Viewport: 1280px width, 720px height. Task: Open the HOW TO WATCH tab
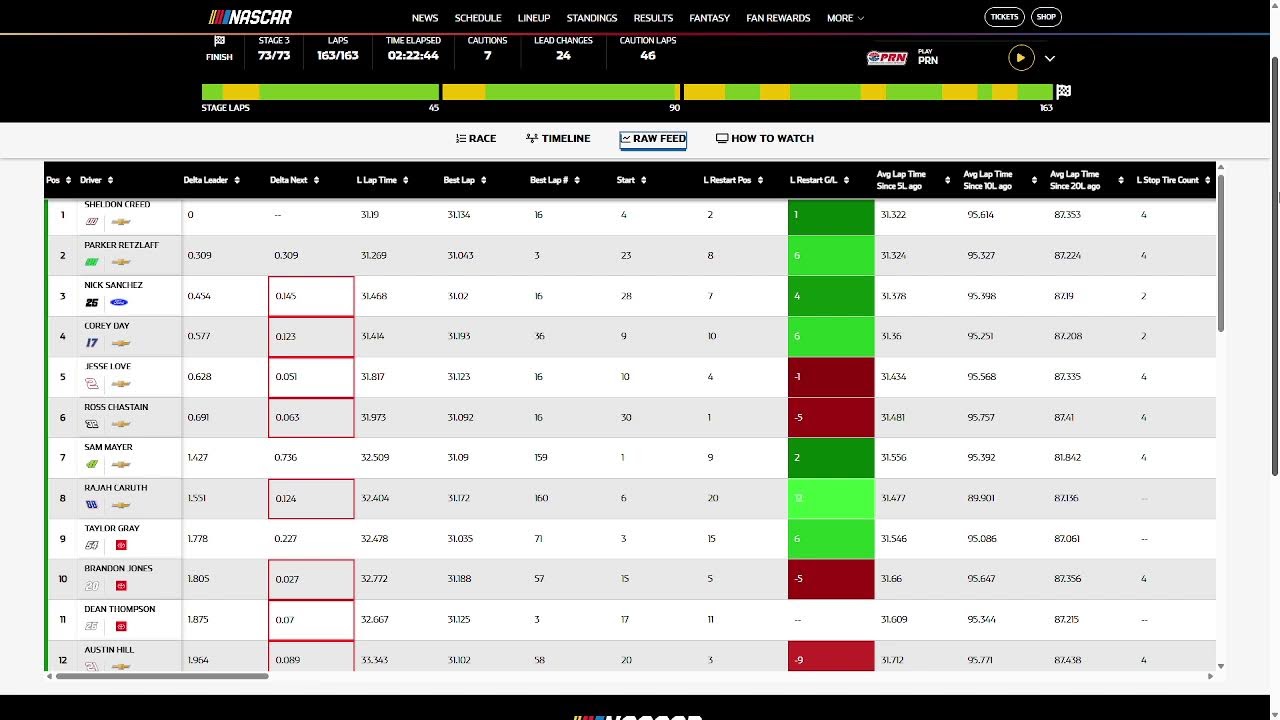pyautogui.click(x=765, y=139)
